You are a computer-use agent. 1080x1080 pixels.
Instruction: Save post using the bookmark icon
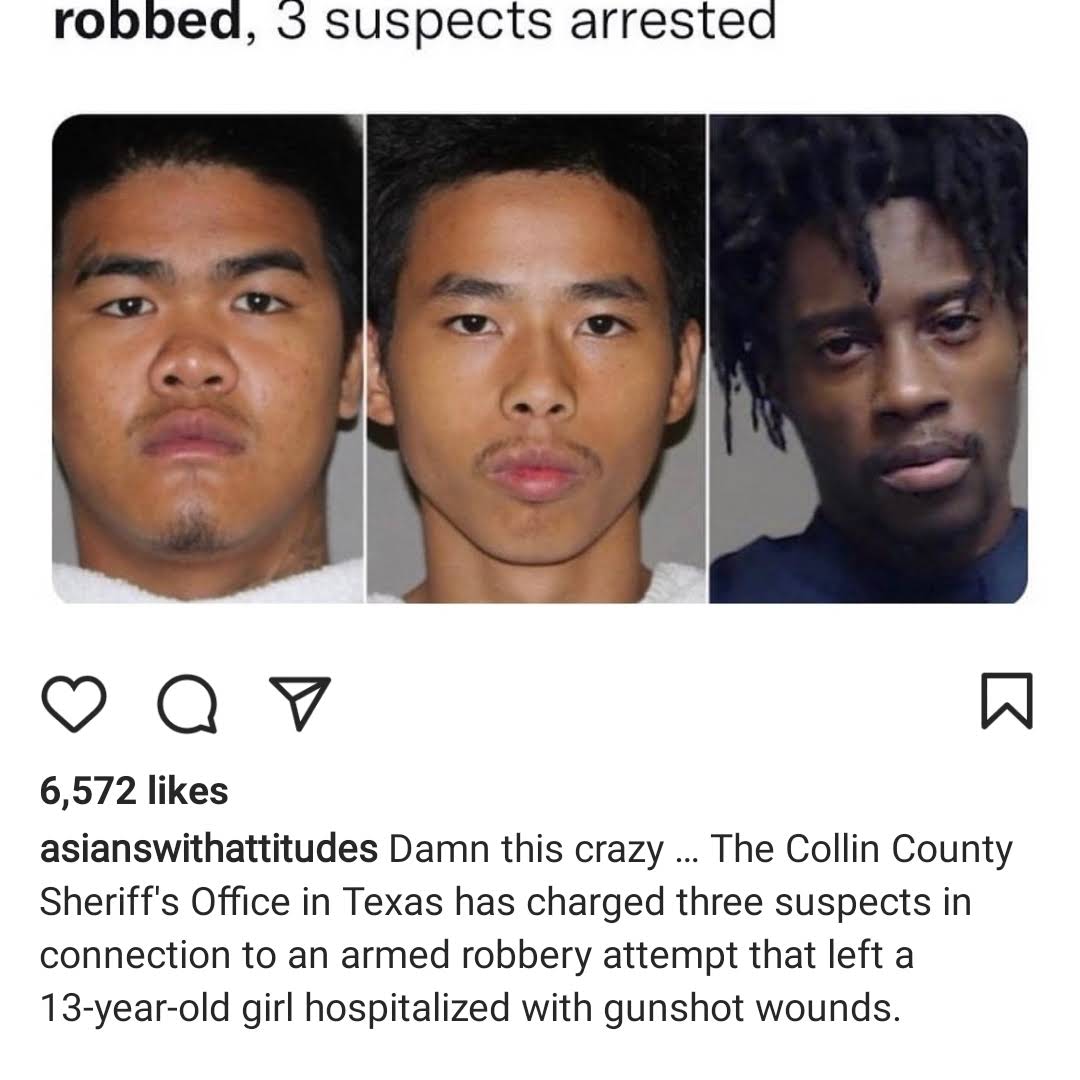coord(1007,700)
